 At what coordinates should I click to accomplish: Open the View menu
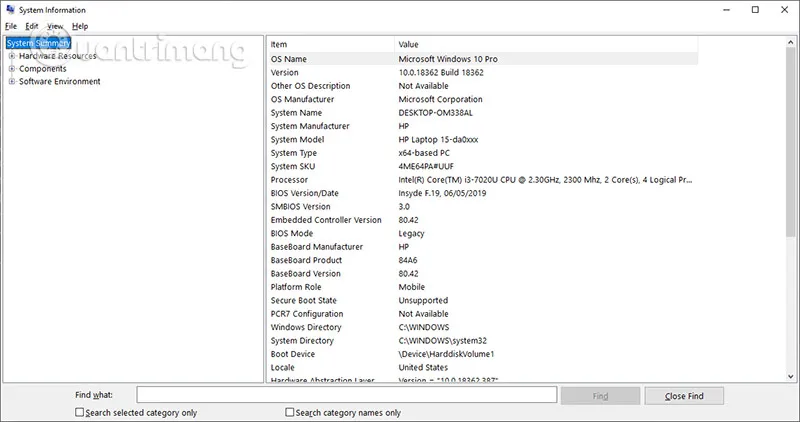coord(55,26)
